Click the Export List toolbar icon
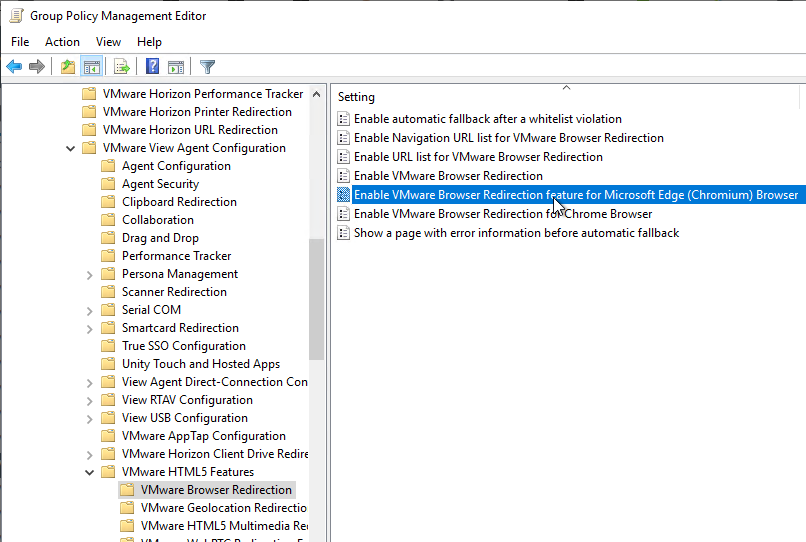 tap(121, 66)
